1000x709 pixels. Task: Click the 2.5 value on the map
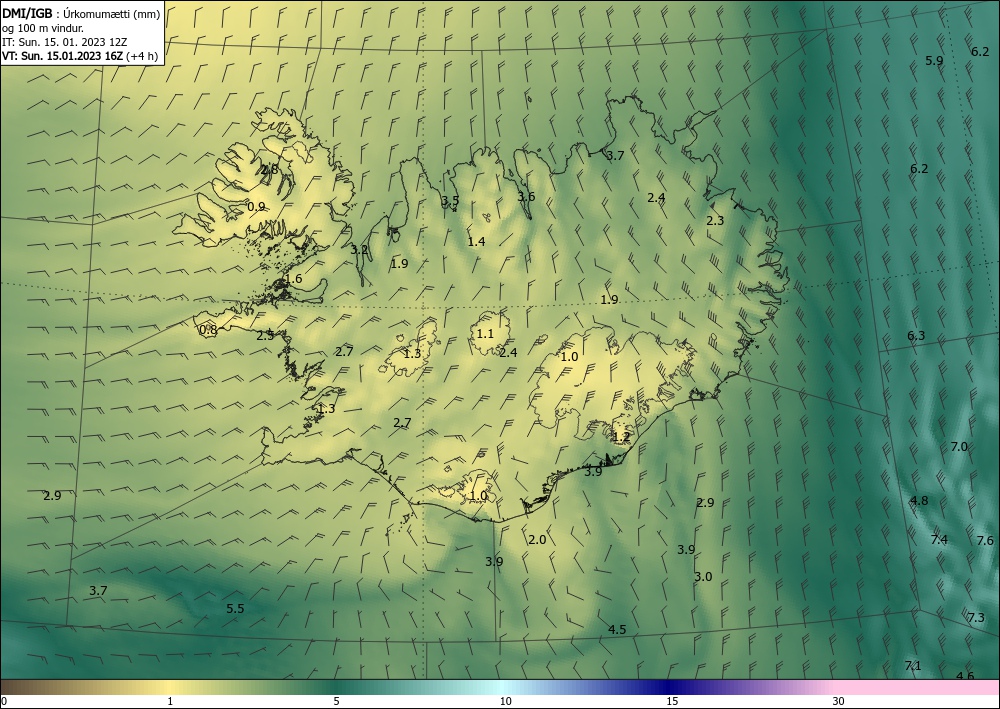265,335
